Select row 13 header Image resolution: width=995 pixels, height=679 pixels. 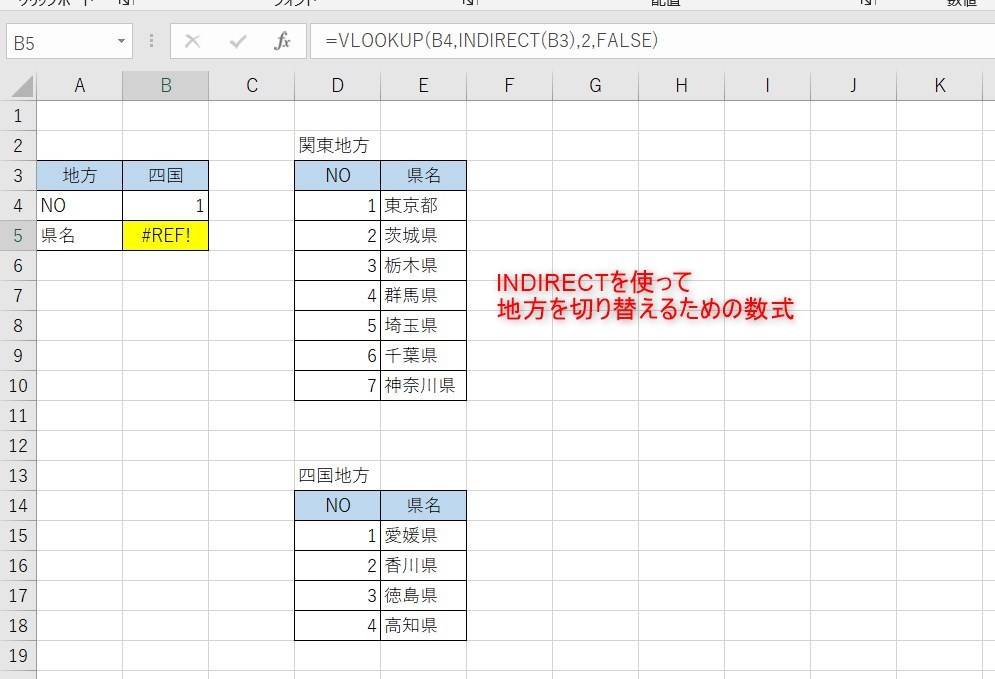[18, 475]
